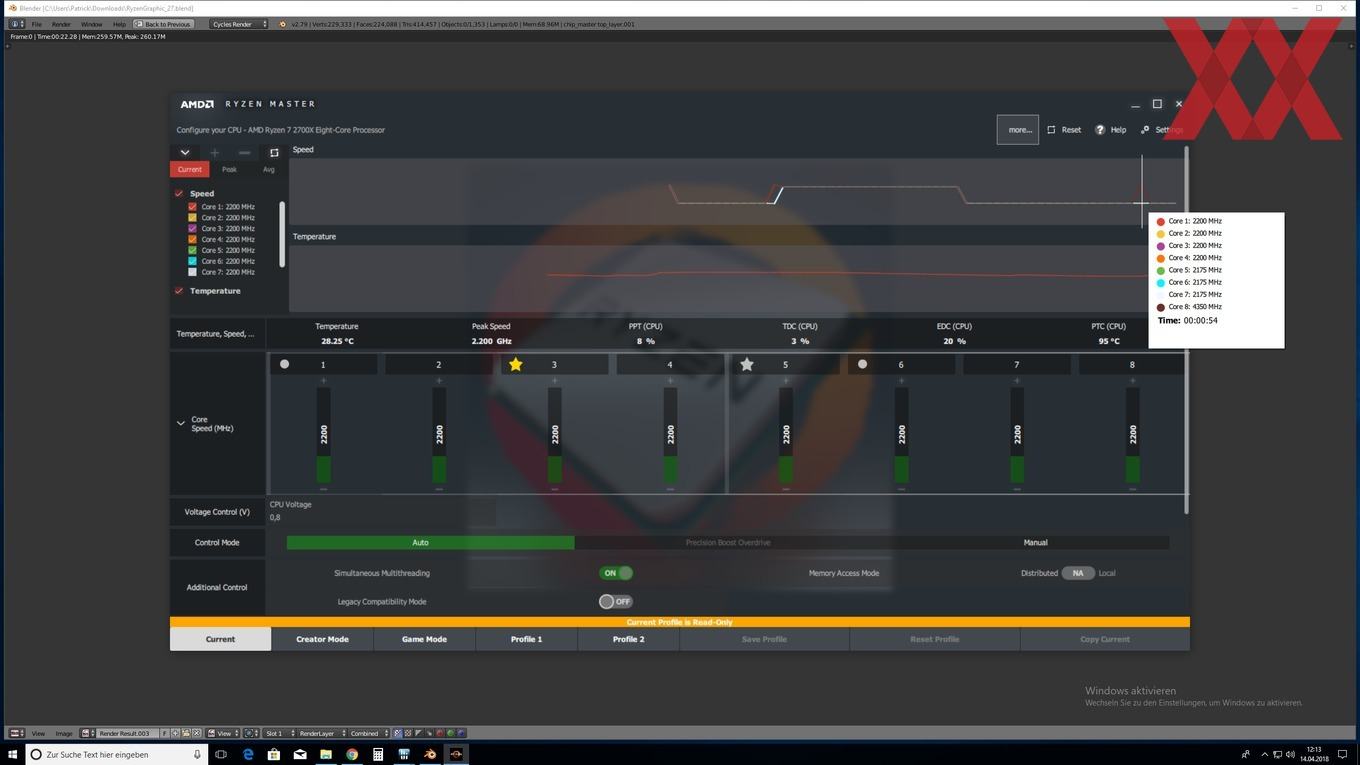Toggle the Core 7 speed checkbox

[x=193, y=272]
